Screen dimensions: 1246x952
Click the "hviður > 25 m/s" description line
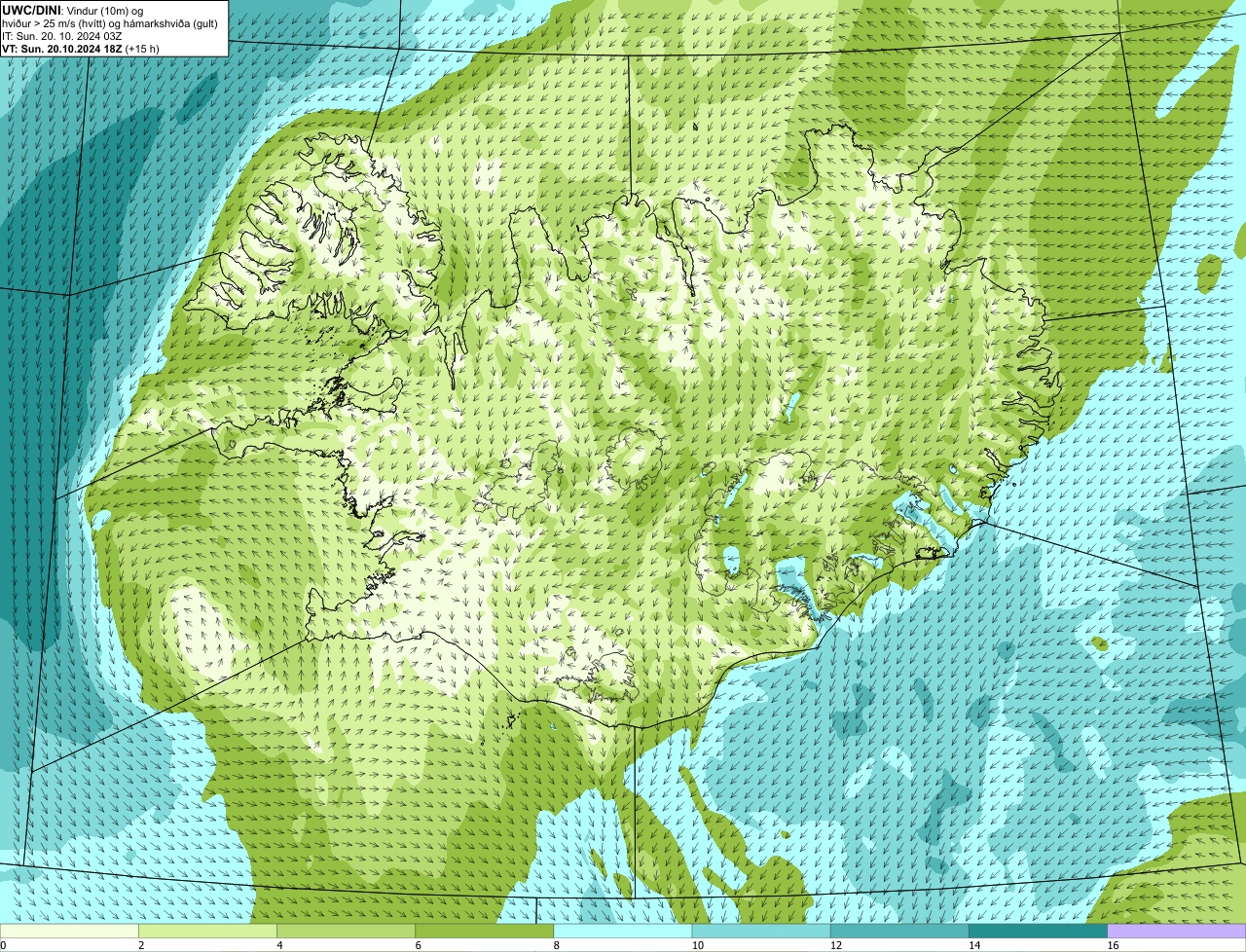(x=110, y=23)
